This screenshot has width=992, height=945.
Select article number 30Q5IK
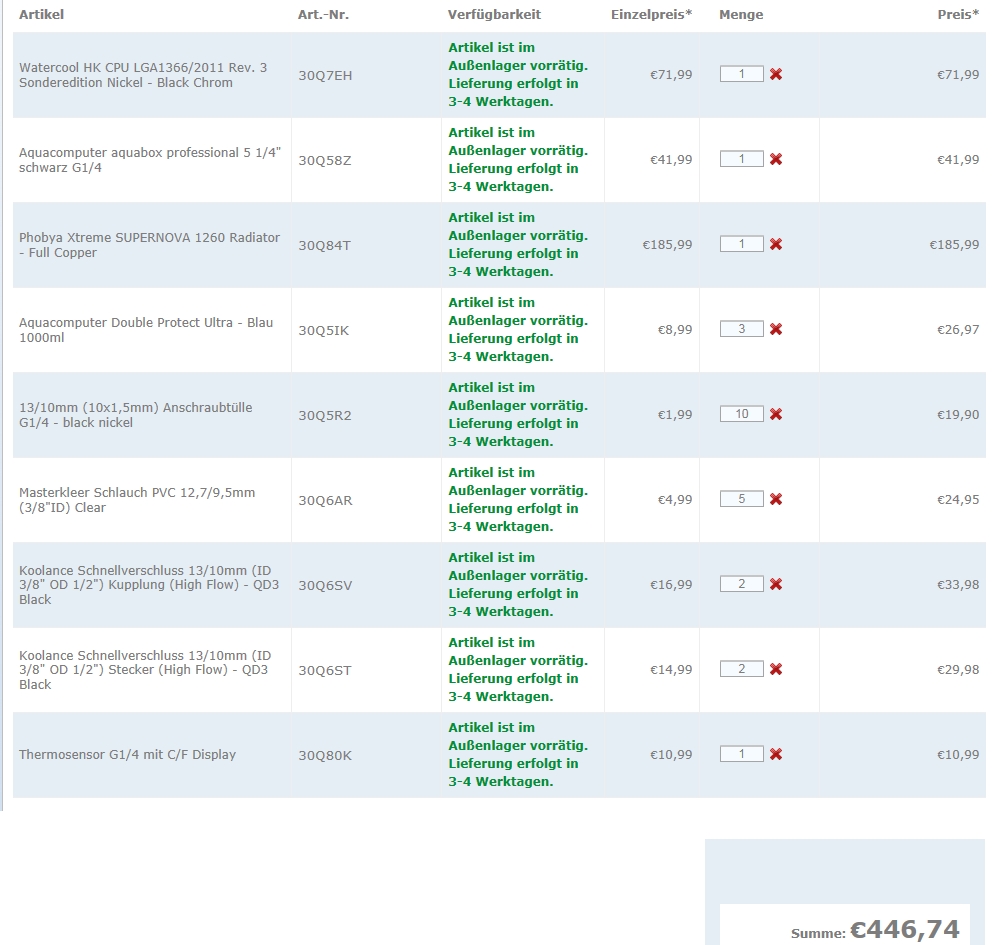(x=323, y=331)
